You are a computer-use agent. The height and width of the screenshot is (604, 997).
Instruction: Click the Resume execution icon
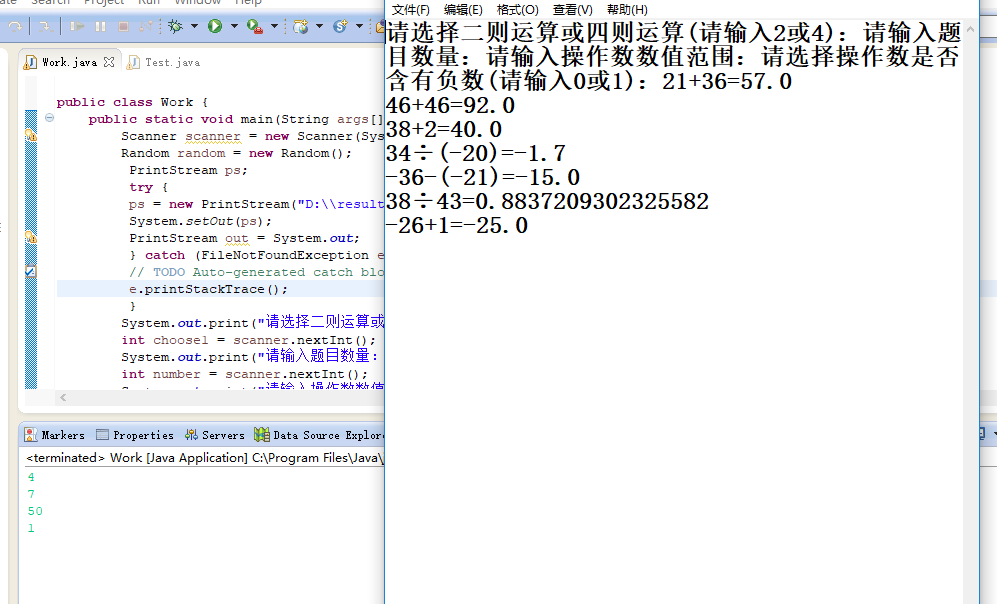pyautogui.click(x=77, y=26)
